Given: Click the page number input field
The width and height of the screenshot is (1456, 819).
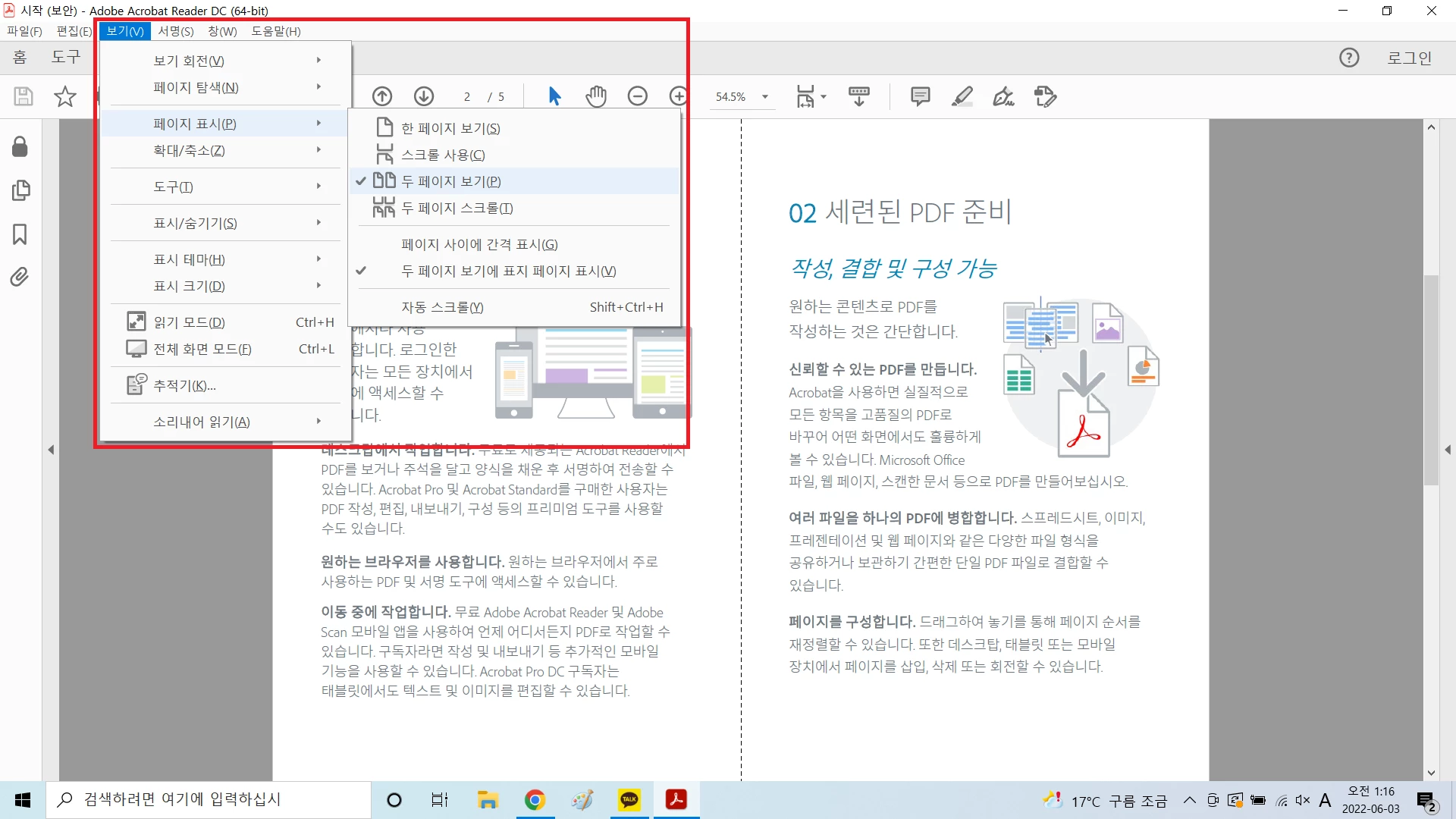Looking at the screenshot, I should pyautogui.click(x=467, y=97).
